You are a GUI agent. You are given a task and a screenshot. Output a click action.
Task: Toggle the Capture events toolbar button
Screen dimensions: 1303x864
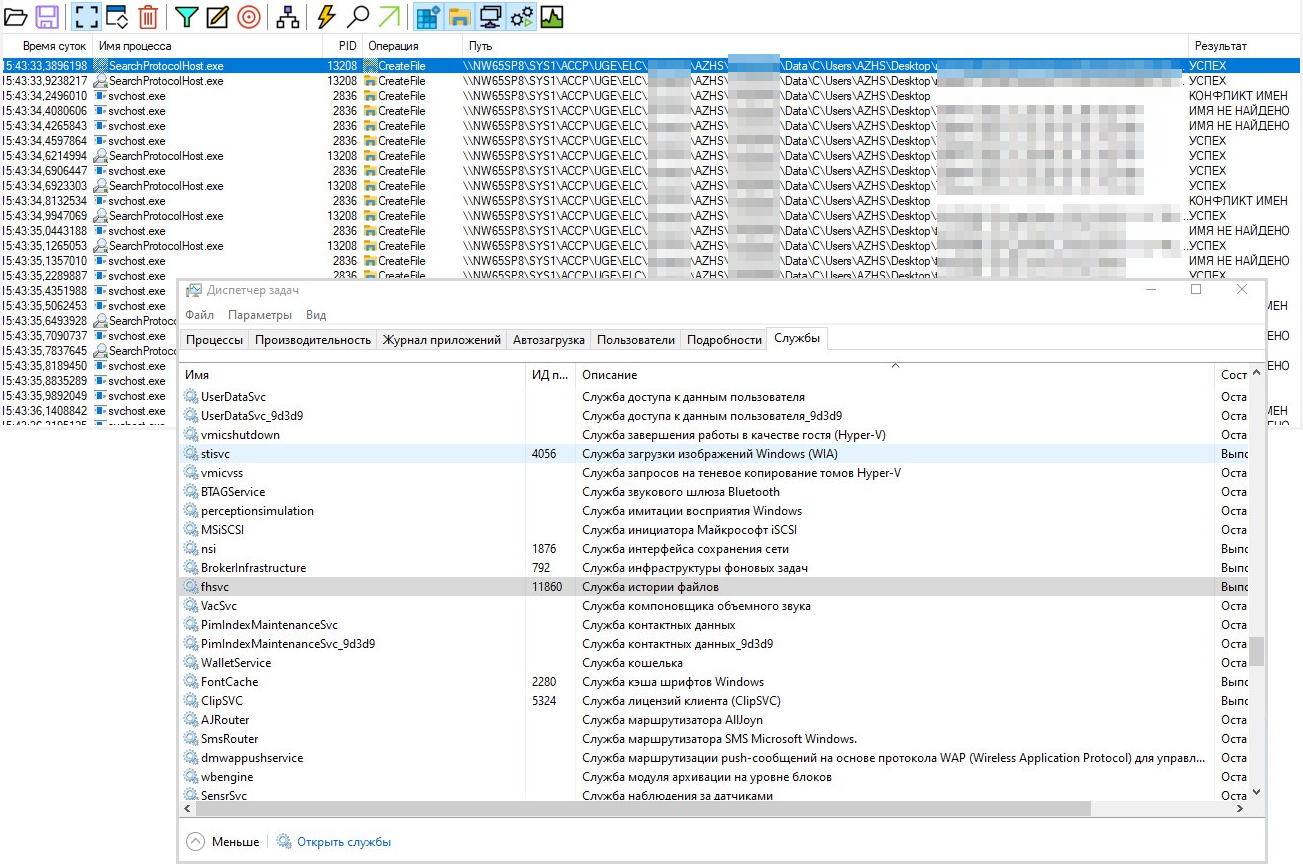coord(85,16)
